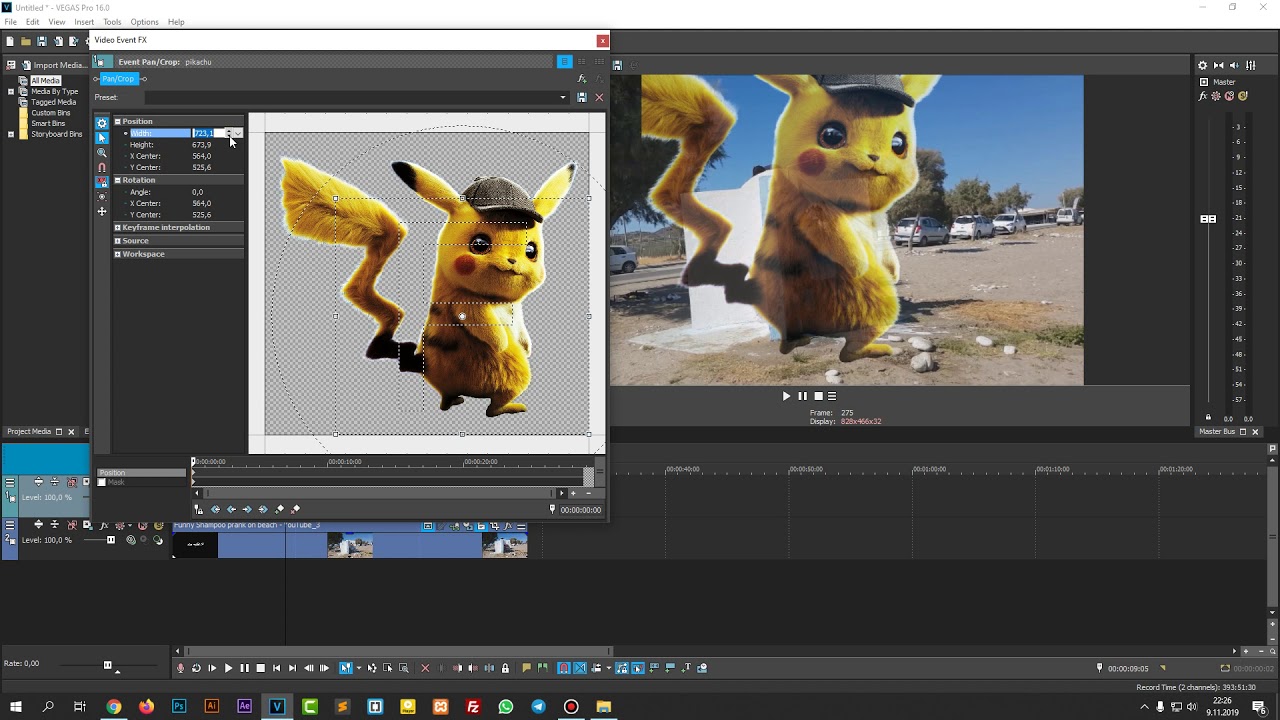Close the Video Event FX window
This screenshot has width=1280, height=720.
click(x=602, y=41)
